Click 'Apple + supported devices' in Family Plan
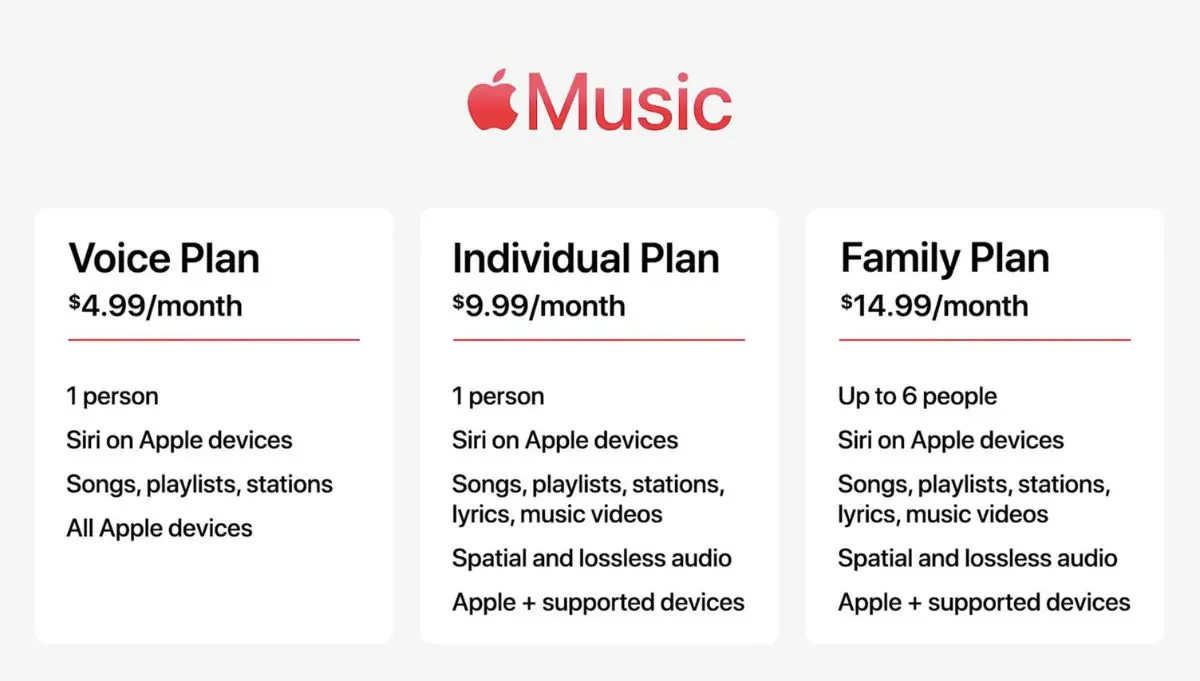This screenshot has width=1200, height=681. coord(984,602)
